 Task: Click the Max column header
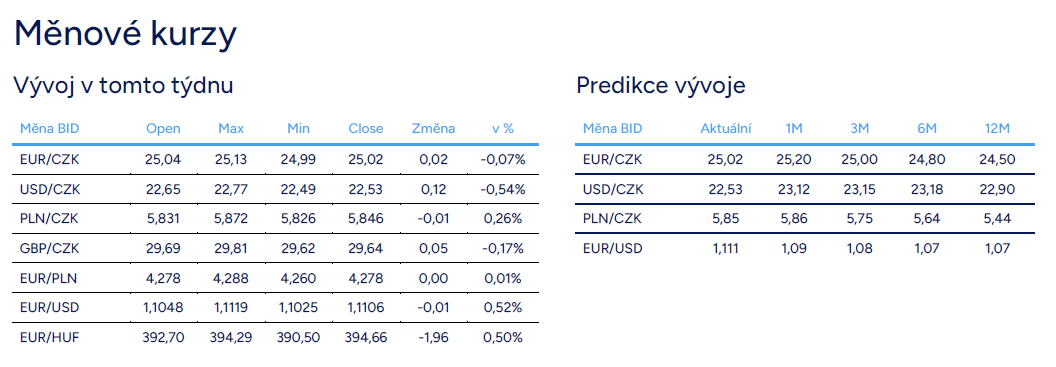point(231,129)
